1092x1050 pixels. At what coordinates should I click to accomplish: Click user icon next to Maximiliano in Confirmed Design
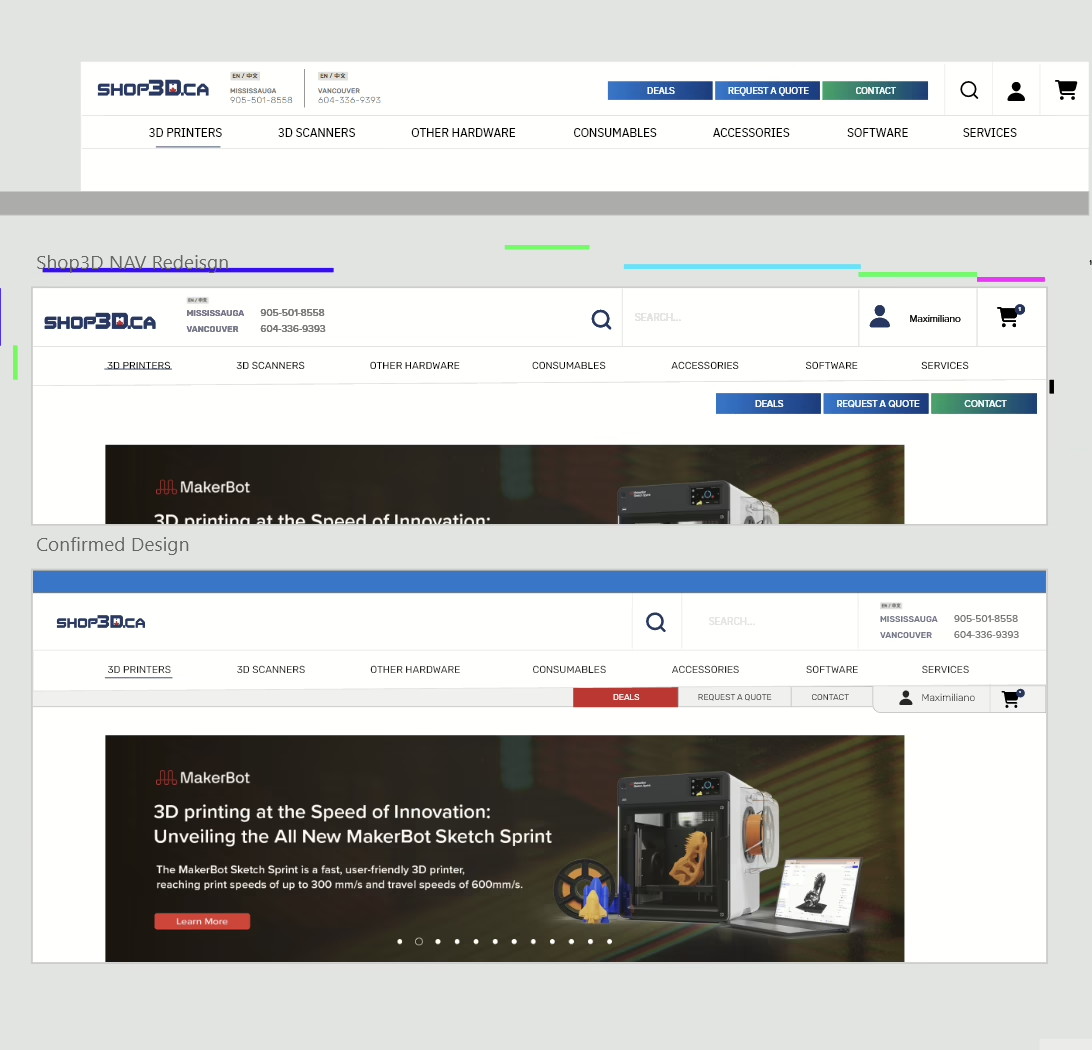click(x=905, y=698)
